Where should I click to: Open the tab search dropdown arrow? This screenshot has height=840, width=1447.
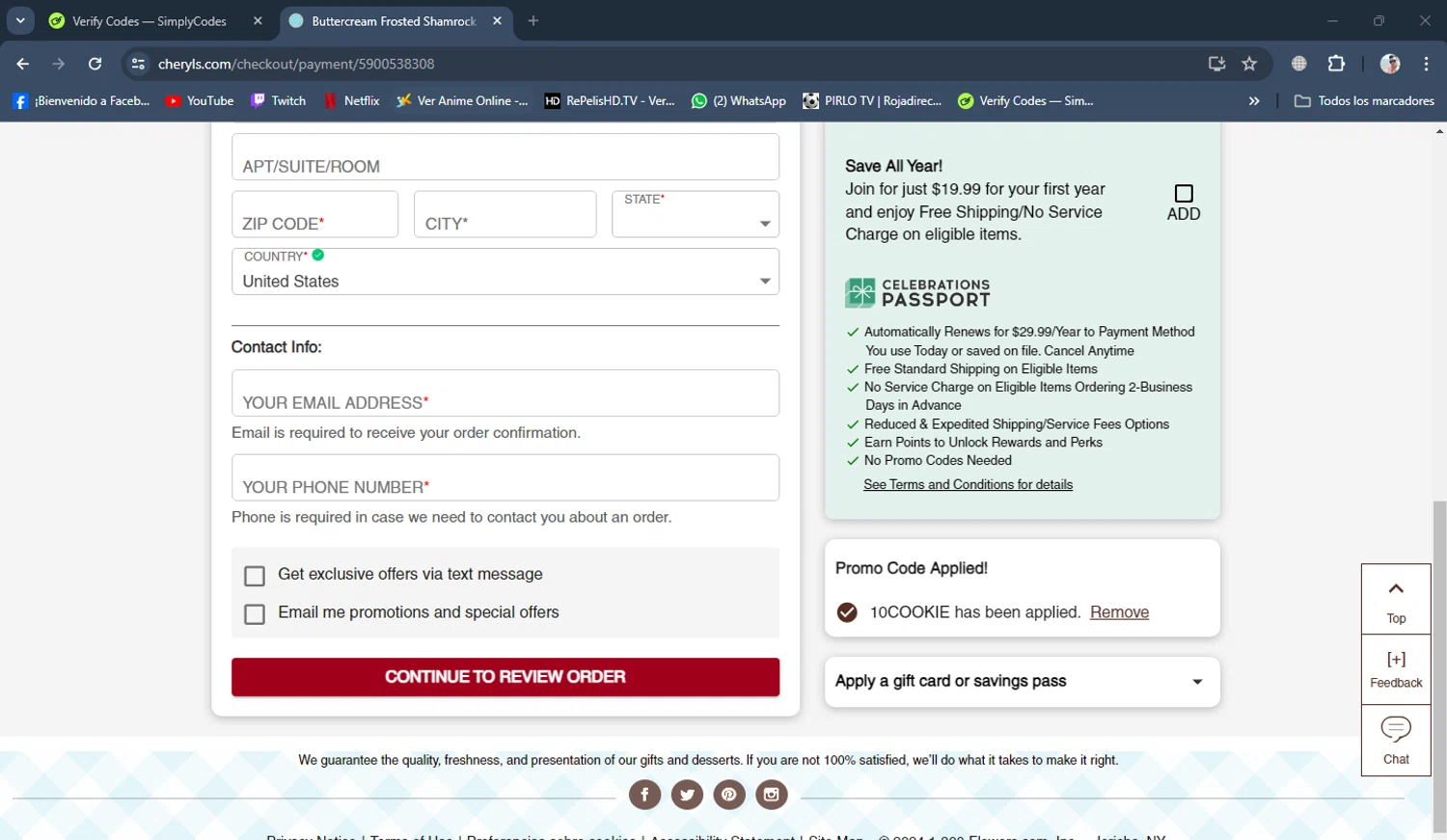point(20,20)
